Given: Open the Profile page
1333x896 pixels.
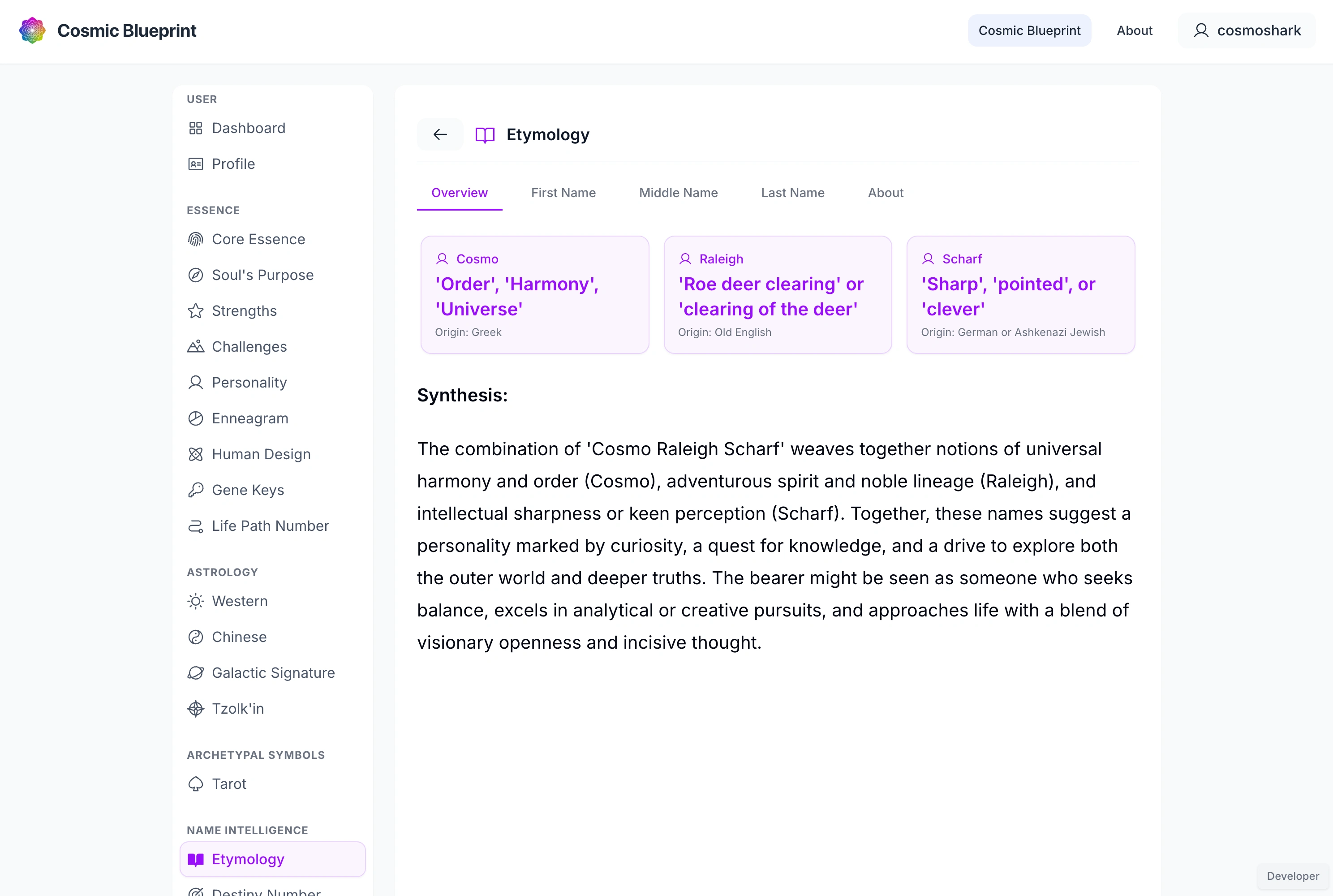Looking at the screenshot, I should (x=272, y=164).
